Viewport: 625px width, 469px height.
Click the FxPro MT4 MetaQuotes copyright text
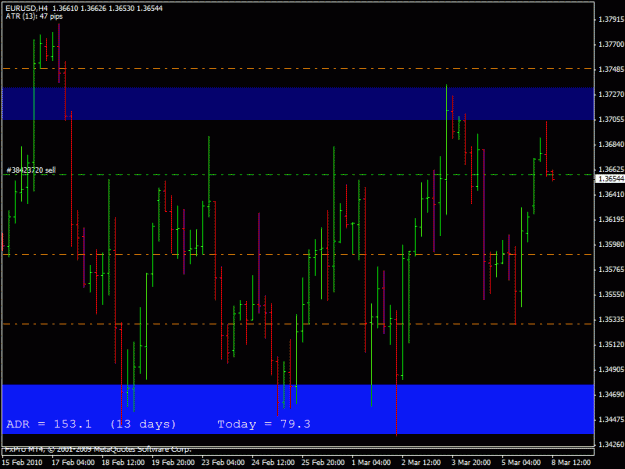coord(98,449)
